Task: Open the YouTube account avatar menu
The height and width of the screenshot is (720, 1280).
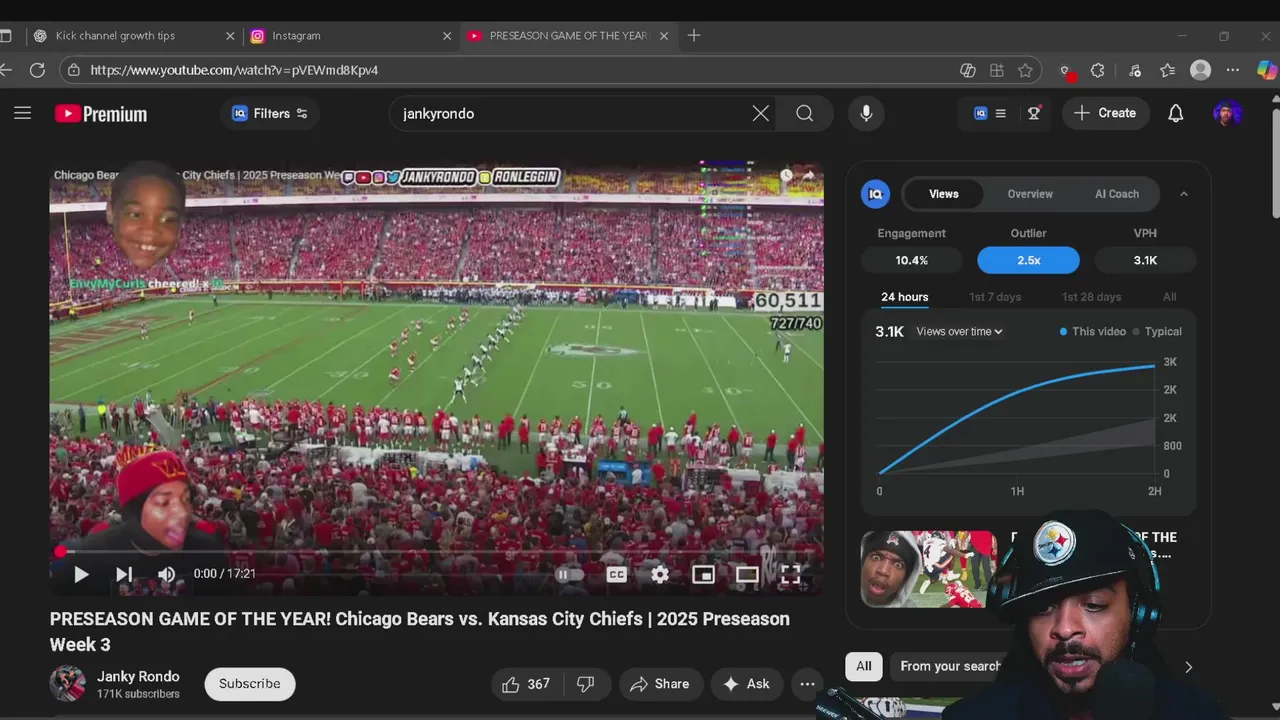Action: pyautogui.click(x=1228, y=113)
